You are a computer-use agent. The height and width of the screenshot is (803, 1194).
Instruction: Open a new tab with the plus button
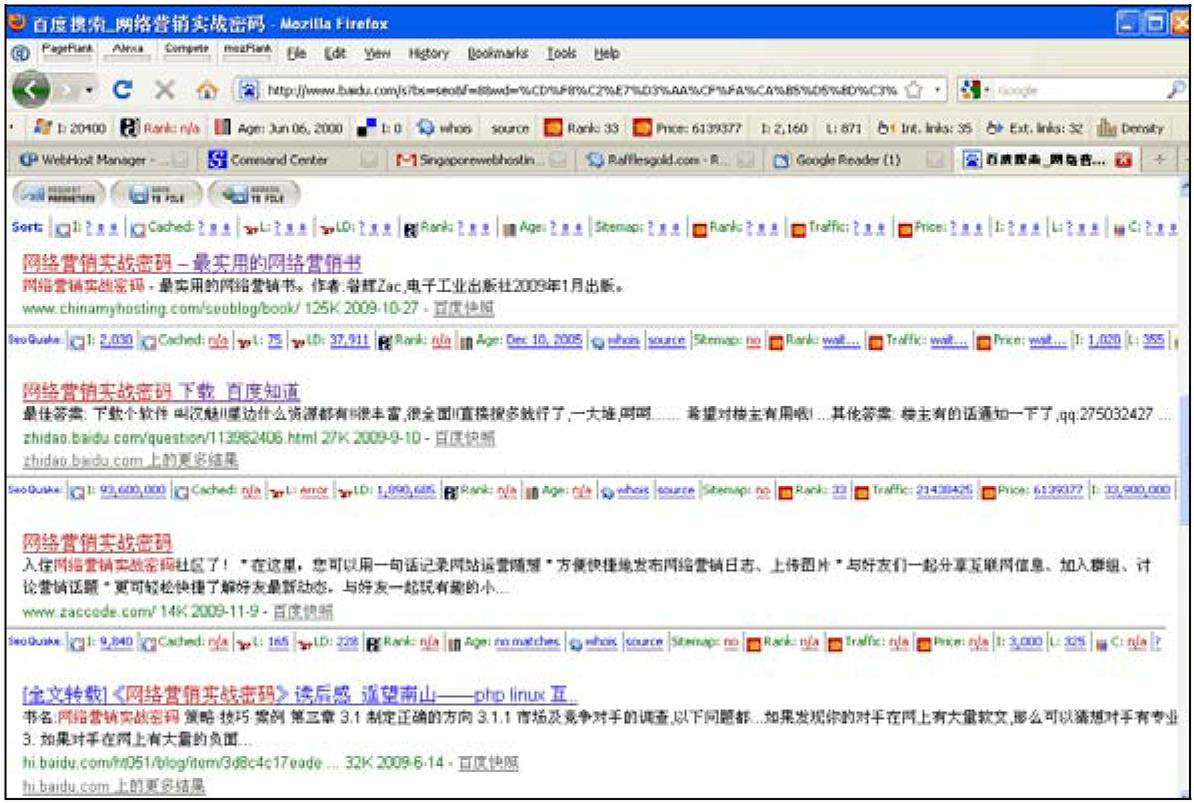click(1160, 160)
